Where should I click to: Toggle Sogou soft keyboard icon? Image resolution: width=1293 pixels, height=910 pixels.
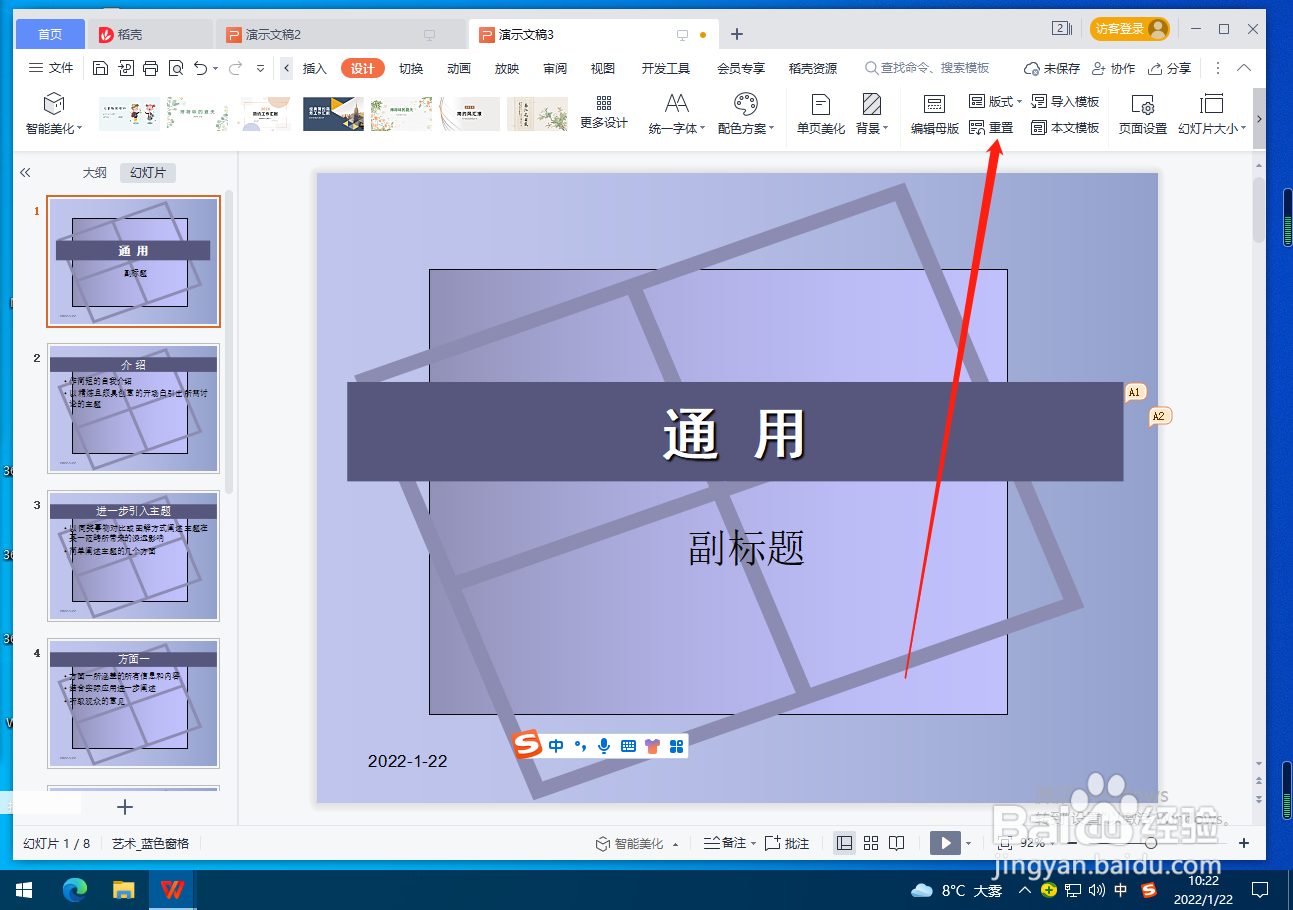(x=628, y=746)
